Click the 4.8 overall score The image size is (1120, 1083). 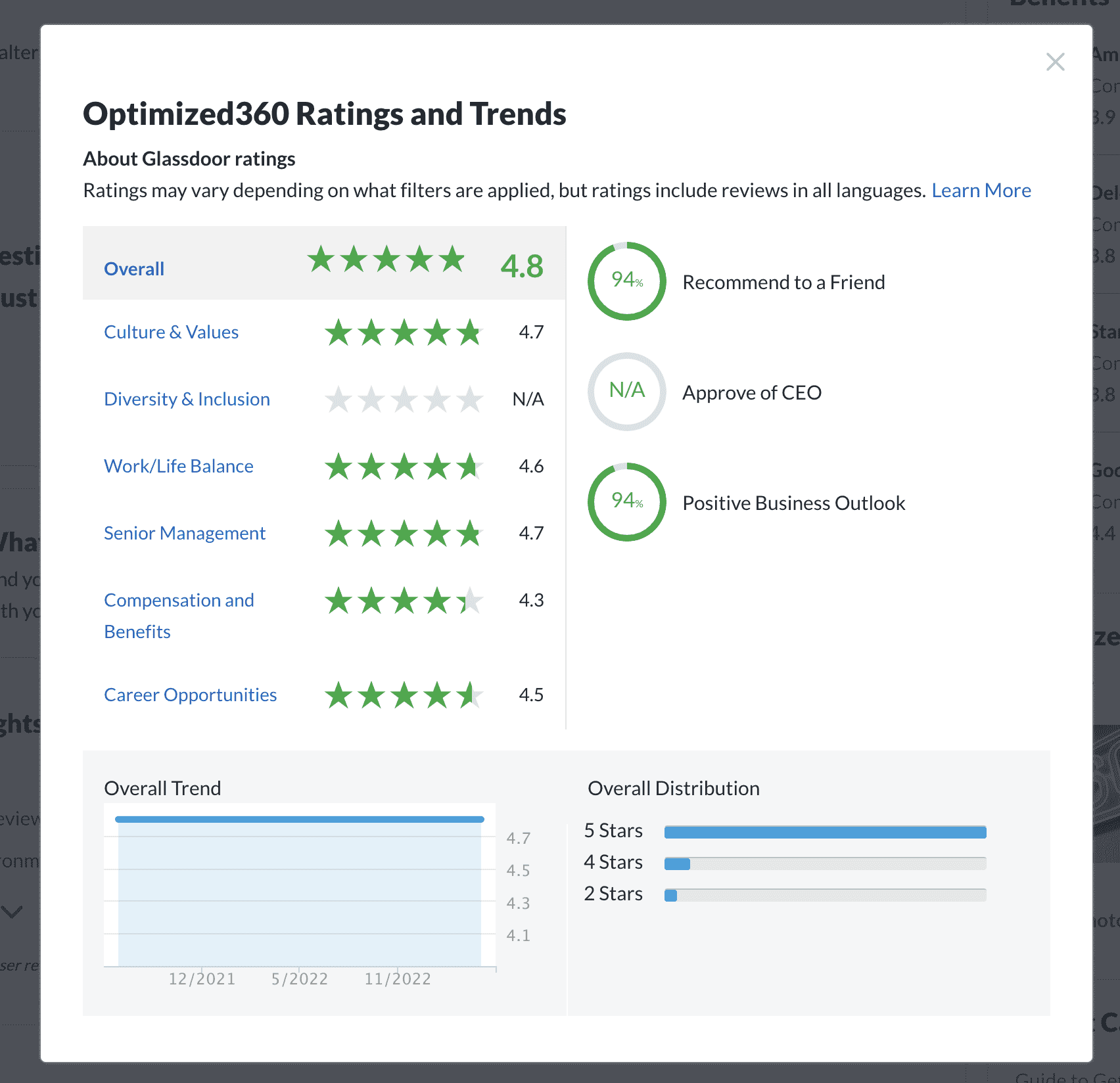(x=522, y=266)
